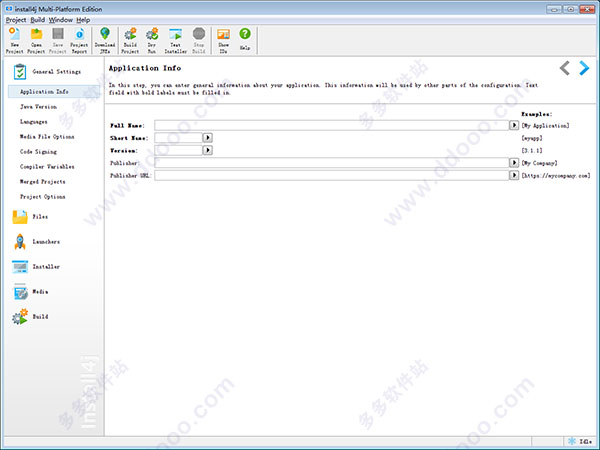Click the [My Application] example text
This screenshot has height=450, width=600.
tap(545, 126)
